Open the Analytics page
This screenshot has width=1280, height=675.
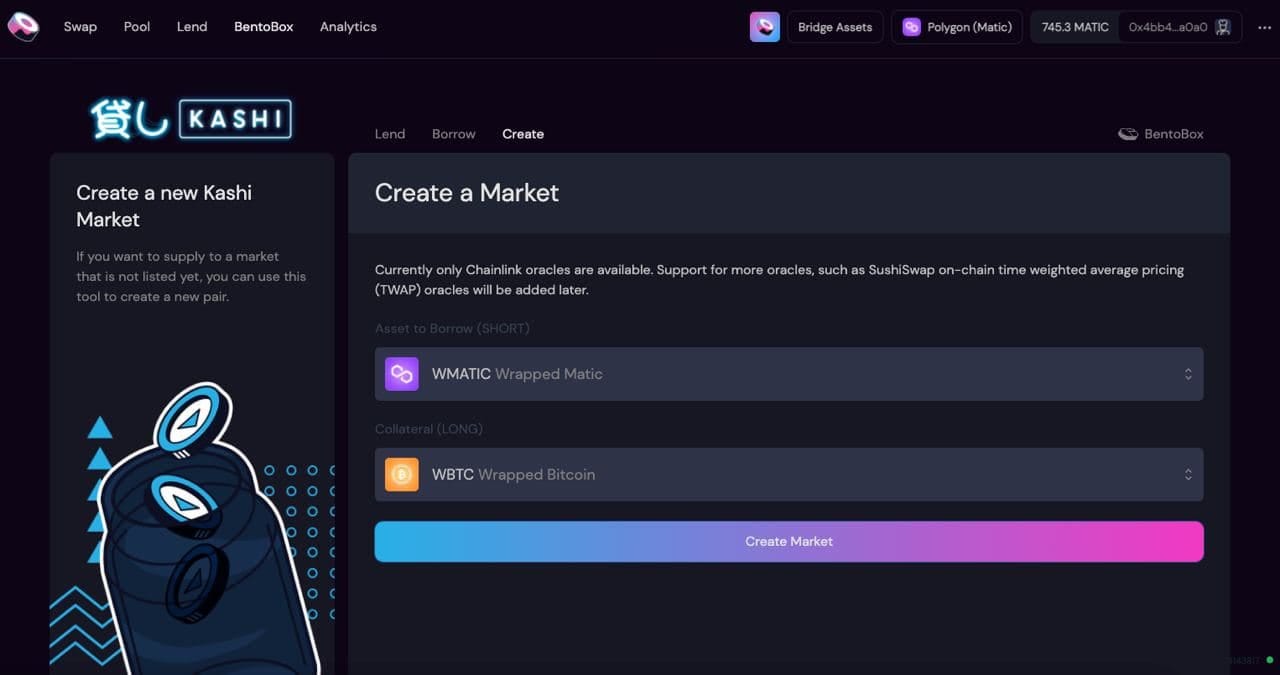click(x=348, y=27)
